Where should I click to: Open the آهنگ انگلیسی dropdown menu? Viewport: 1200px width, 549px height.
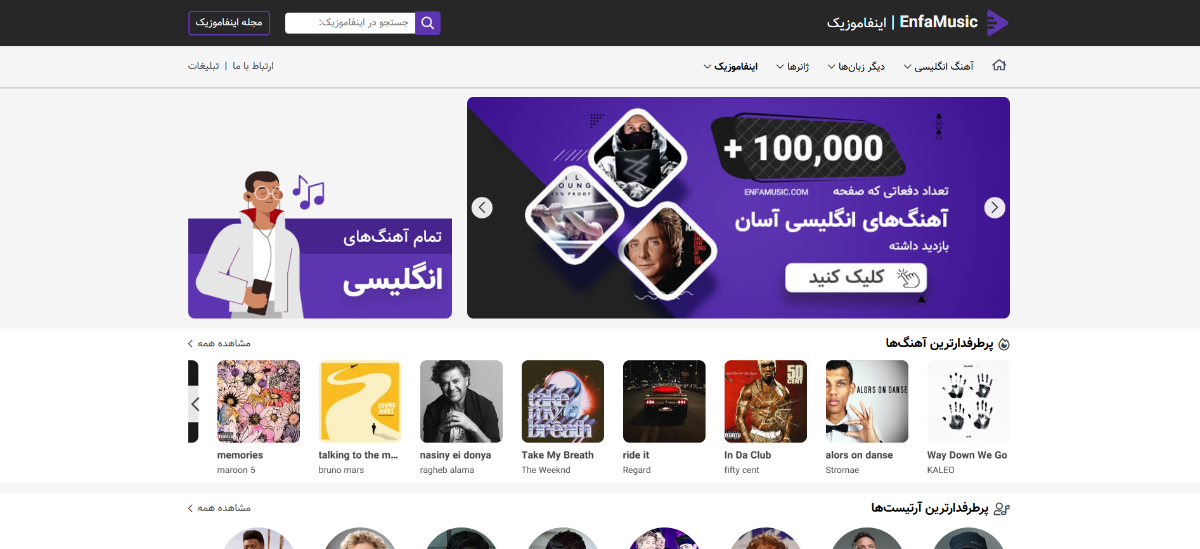coord(938,67)
